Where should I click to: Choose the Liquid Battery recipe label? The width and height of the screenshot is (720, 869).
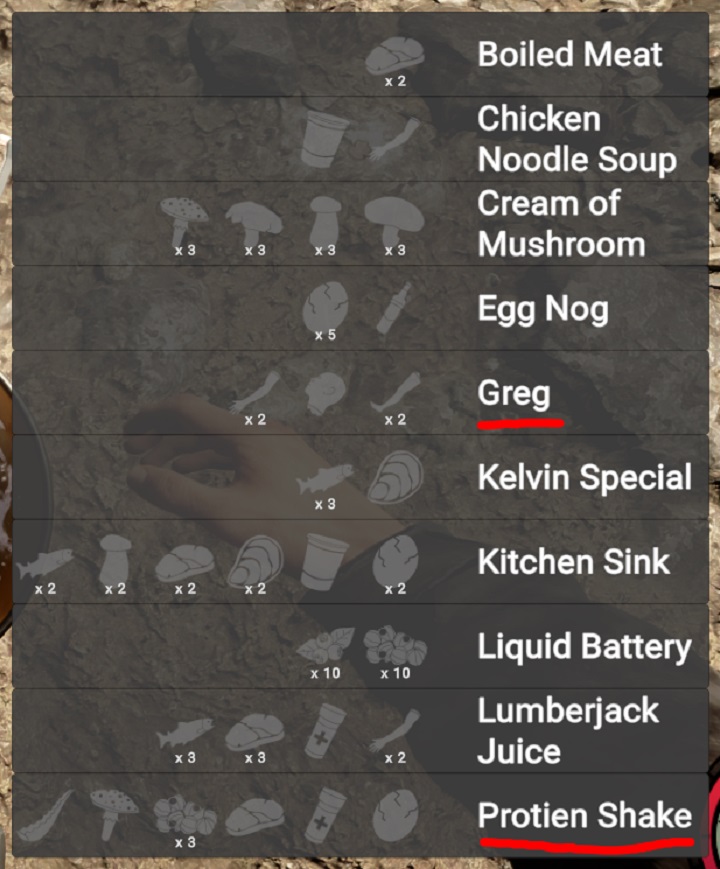point(585,647)
